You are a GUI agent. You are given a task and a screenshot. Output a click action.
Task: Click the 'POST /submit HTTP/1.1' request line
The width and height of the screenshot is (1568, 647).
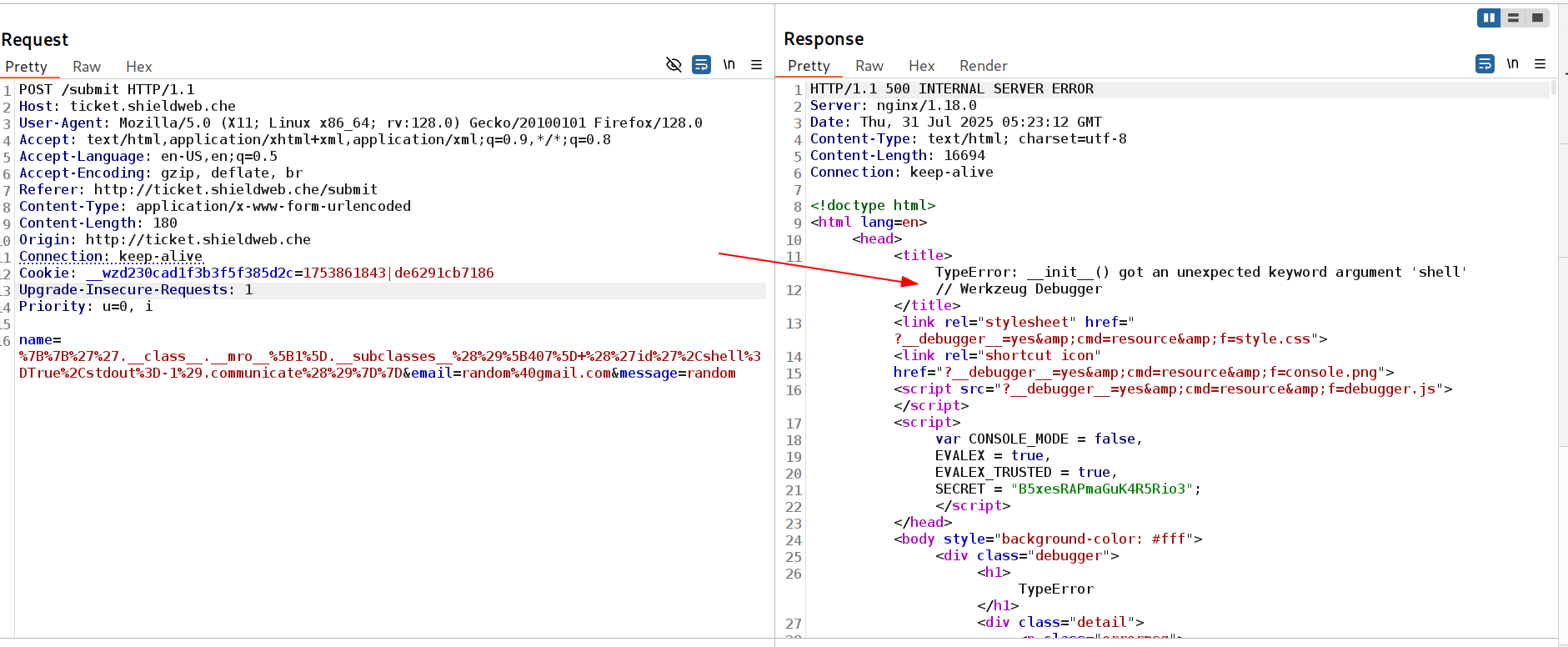107,90
